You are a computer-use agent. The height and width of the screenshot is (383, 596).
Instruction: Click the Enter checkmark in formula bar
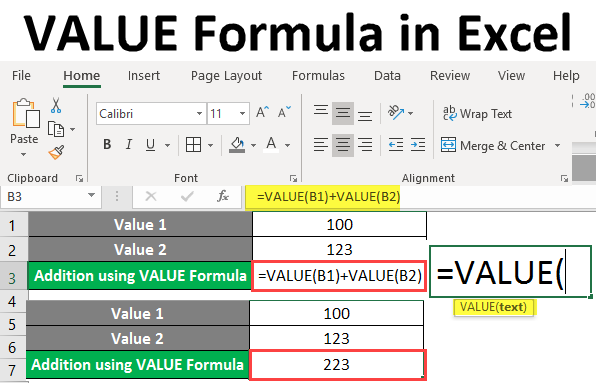pyautogui.click(x=187, y=196)
